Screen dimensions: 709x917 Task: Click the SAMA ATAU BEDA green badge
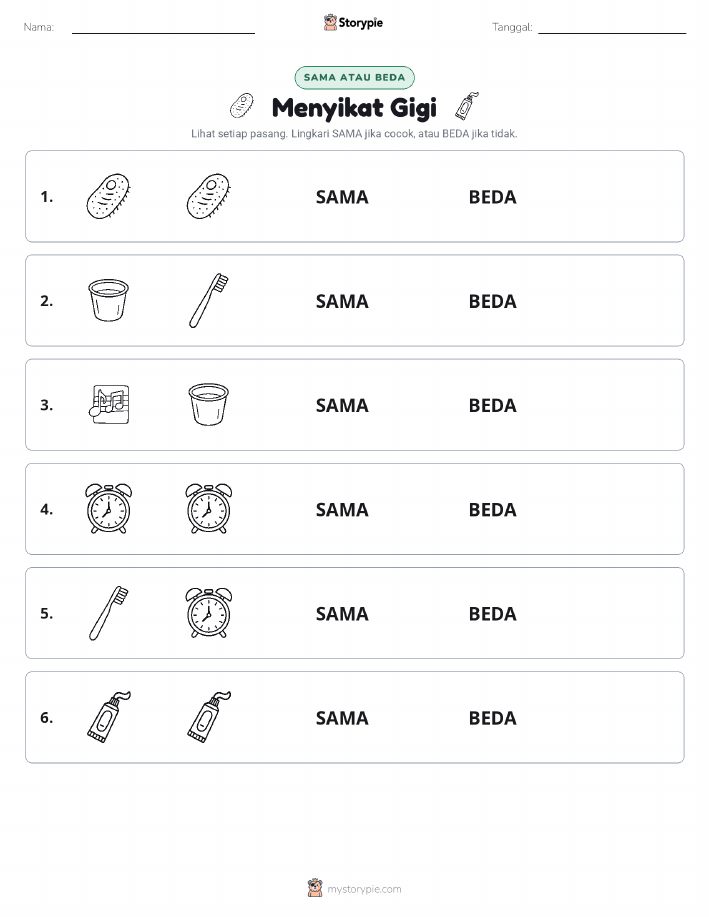click(x=354, y=77)
